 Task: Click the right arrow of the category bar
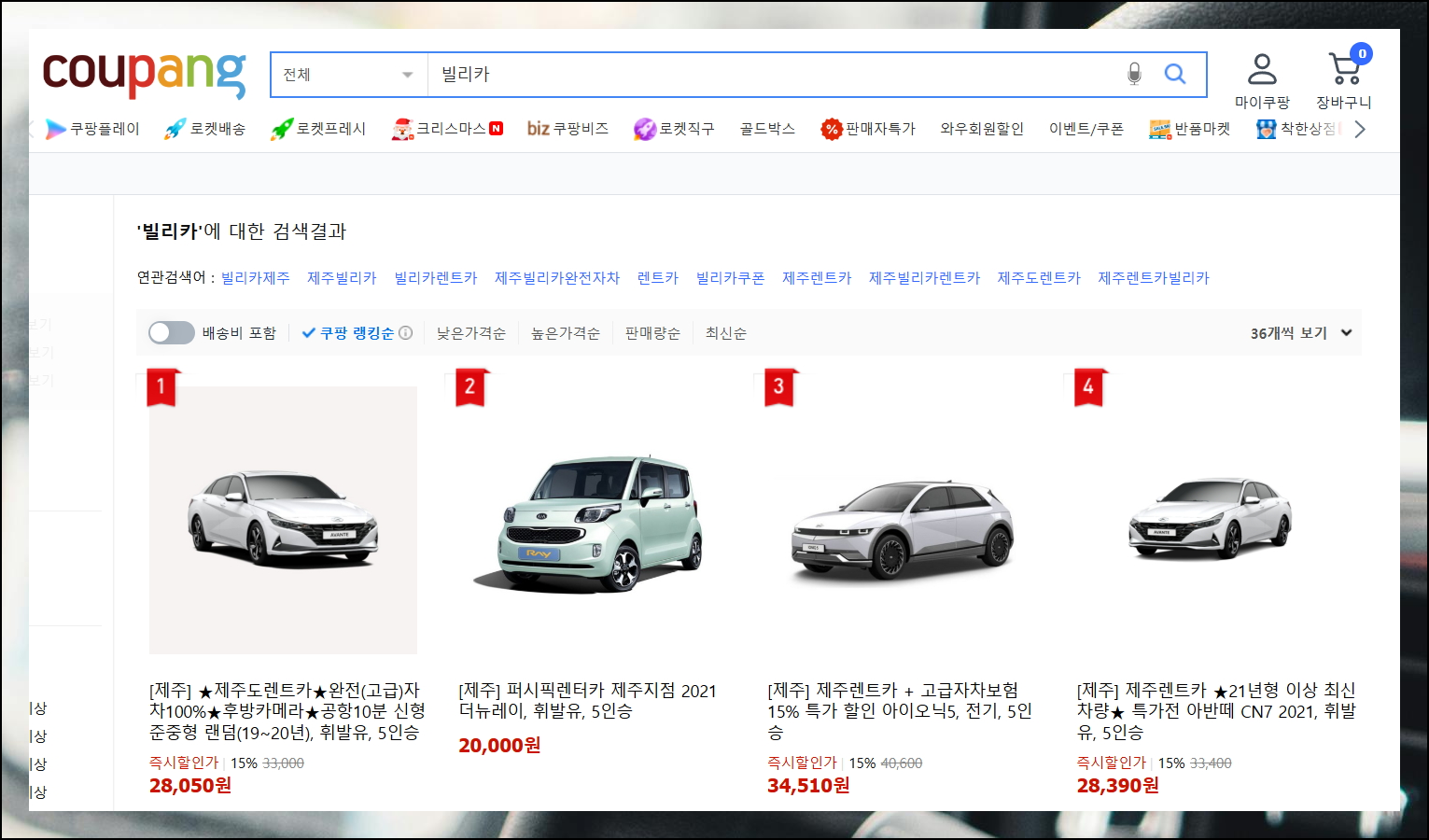(x=1360, y=129)
